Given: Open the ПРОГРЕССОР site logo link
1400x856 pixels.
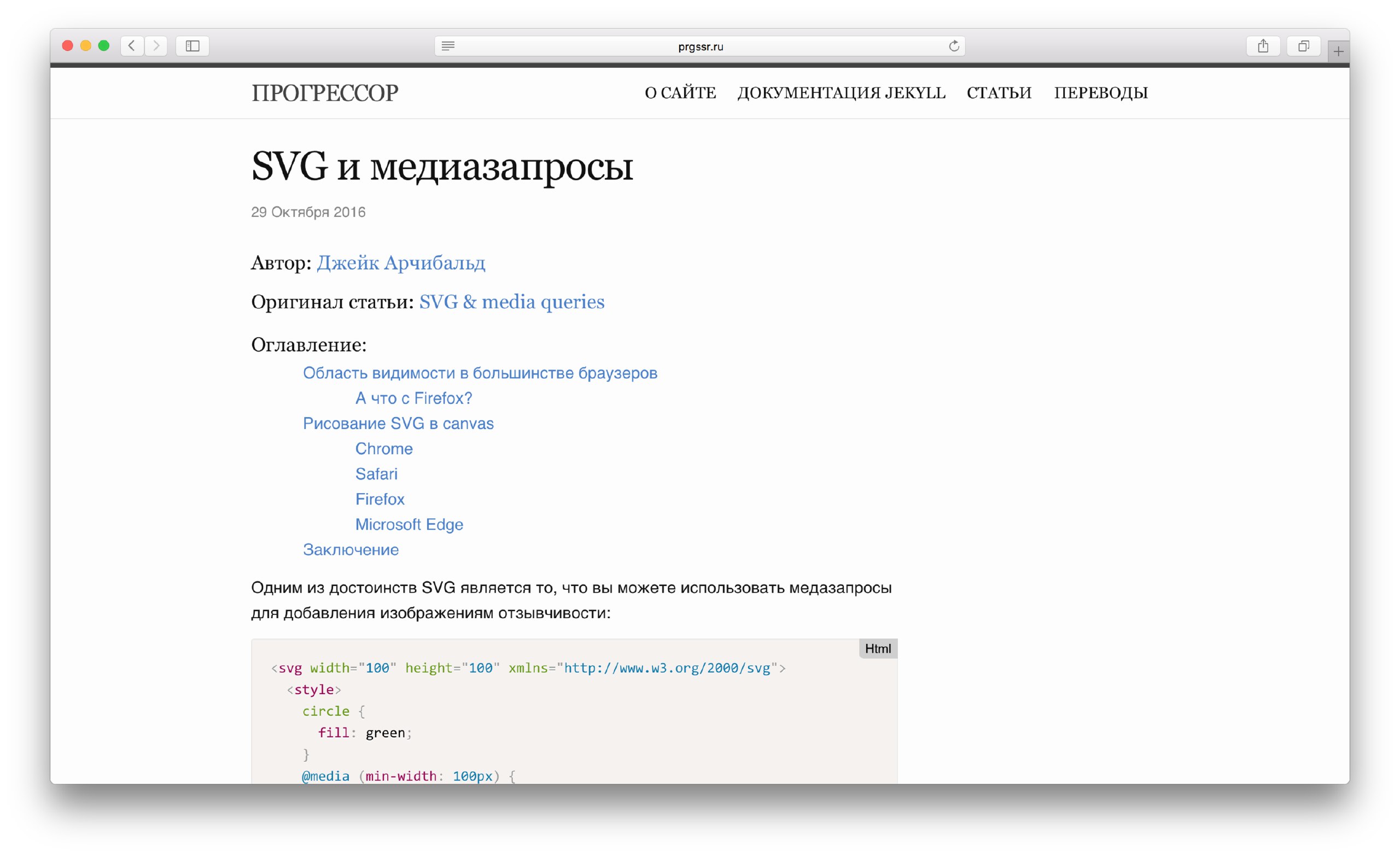Looking at the screenshot, I should pyautogui.click(x=325, y=93).
